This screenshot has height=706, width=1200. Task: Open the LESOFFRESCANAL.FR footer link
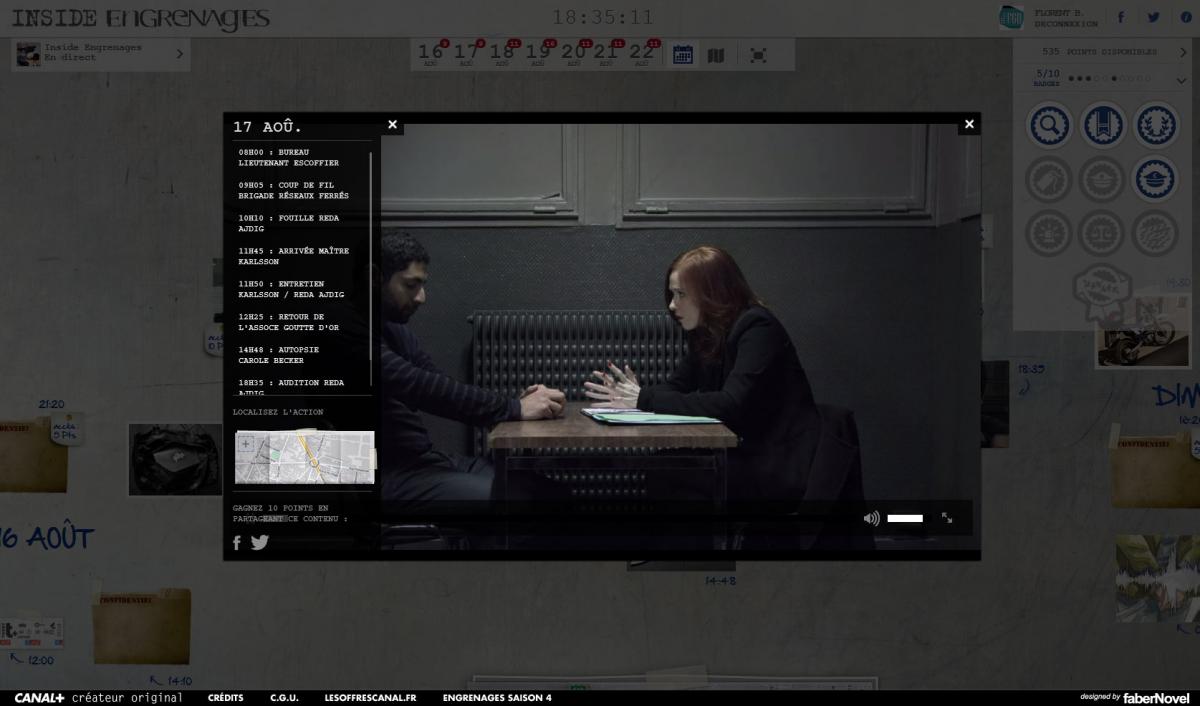371,698
